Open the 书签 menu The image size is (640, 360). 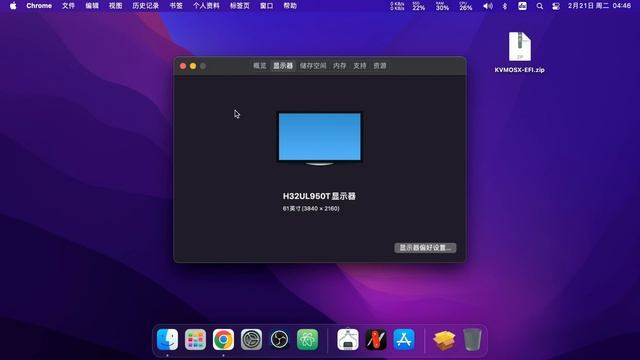[x=176, y=6]
